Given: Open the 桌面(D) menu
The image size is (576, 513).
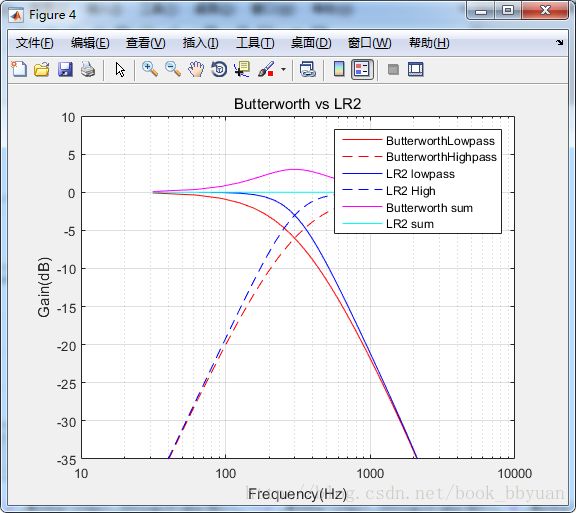Looking at the screenshot, I should pos(311,43).
